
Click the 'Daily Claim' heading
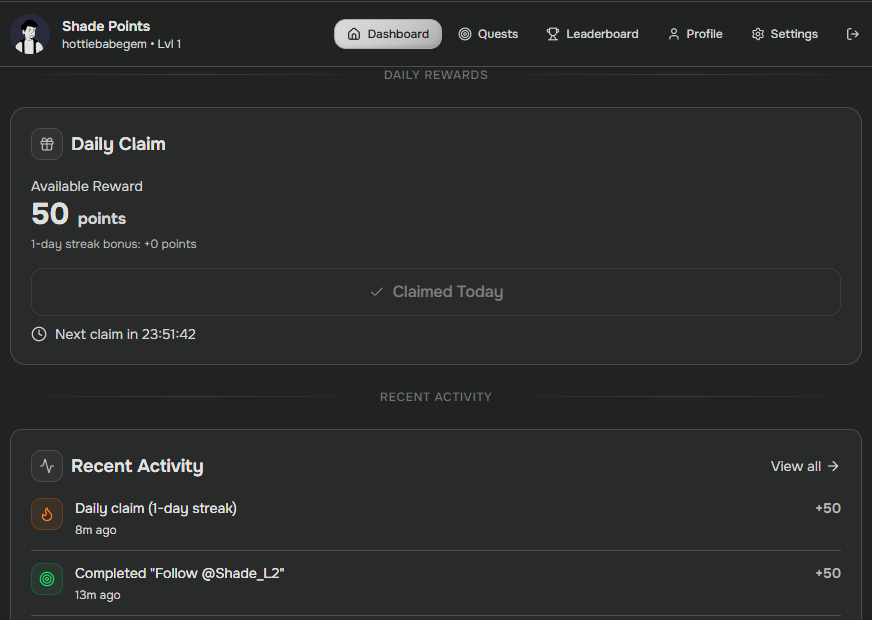point(118,144)
